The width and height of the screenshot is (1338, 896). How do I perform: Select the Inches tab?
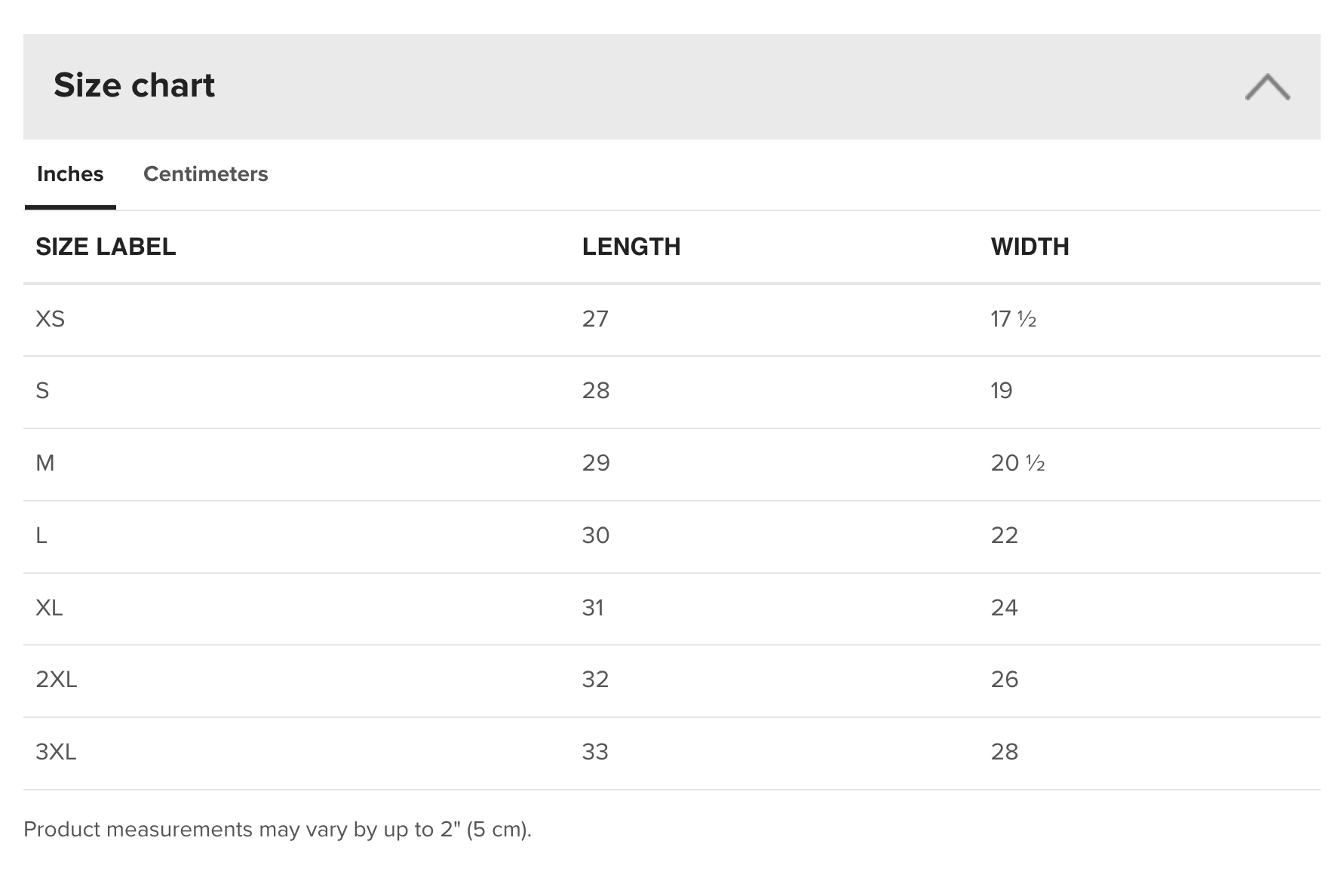point(70,173)
